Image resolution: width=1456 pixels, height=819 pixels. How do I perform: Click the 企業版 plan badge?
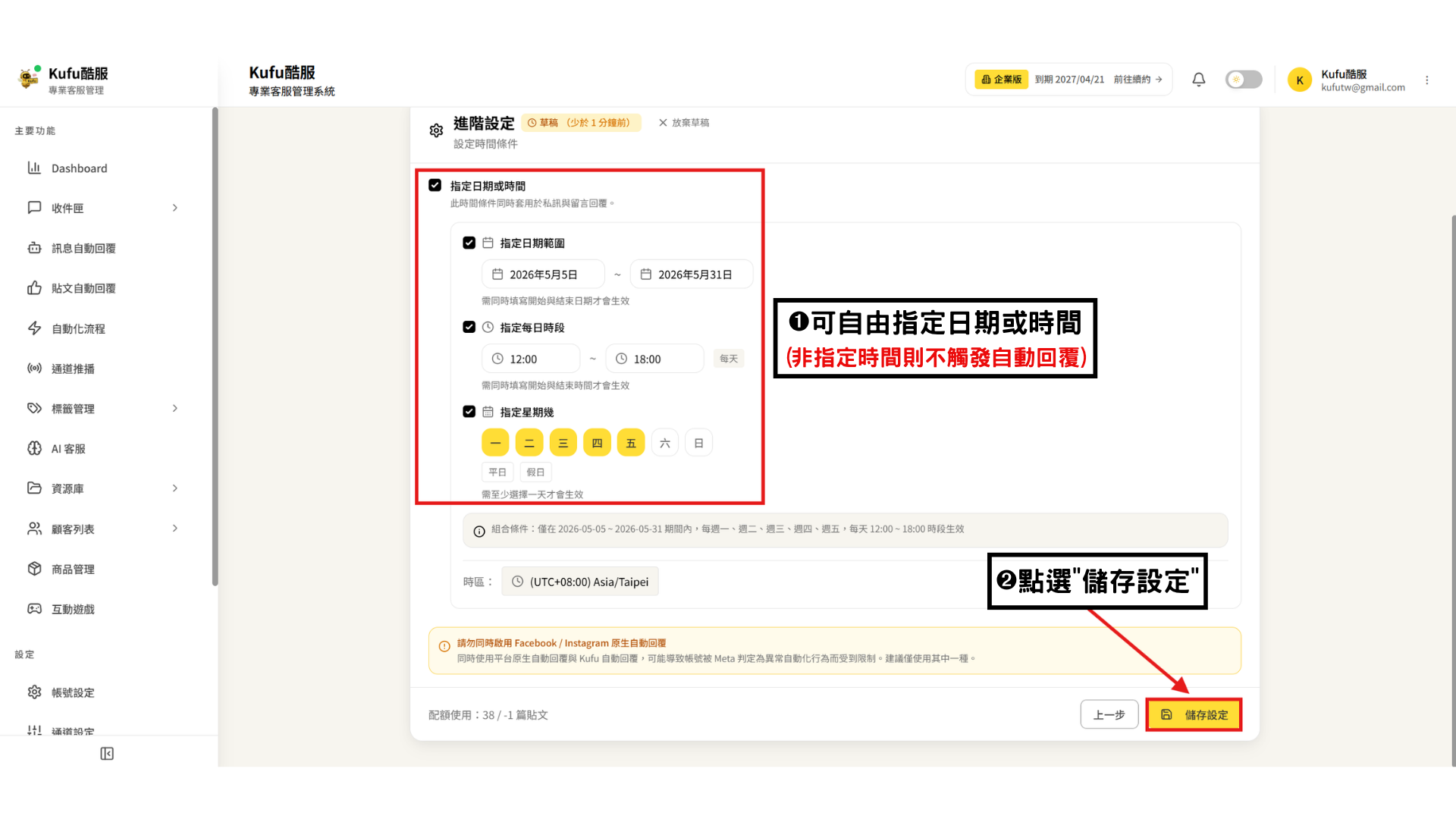pos(1001,80)
